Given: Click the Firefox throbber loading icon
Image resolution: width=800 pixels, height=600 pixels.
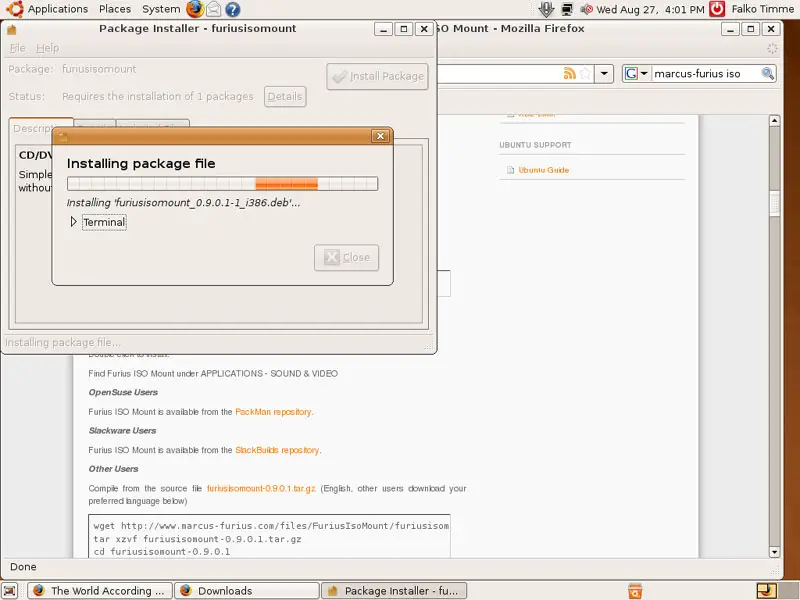Looking at the screenshot, I should point(772,48).
